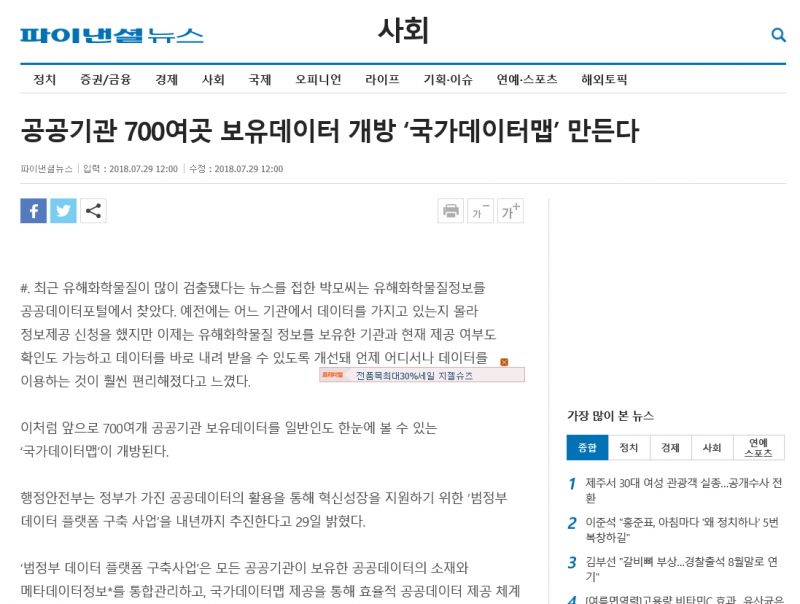Switch to 정치 tab in popular news
This screenshot has height=604, width=800.
629,447
